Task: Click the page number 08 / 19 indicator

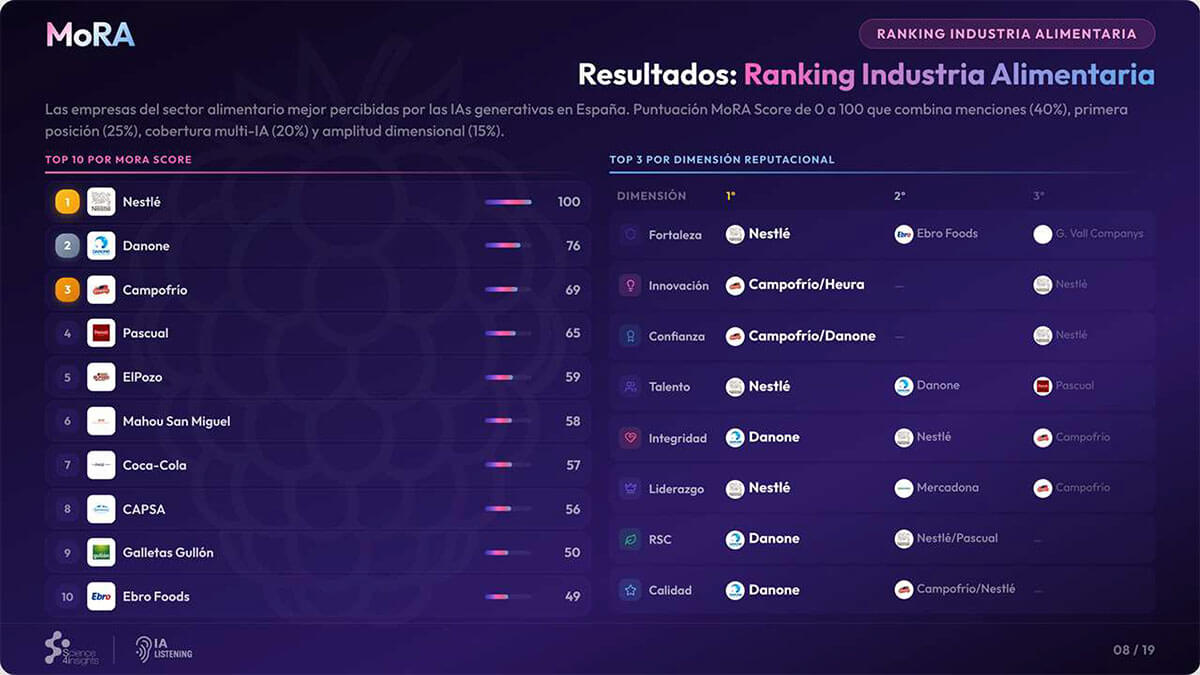Action: pyautogui.click(x=1134, y=650)
